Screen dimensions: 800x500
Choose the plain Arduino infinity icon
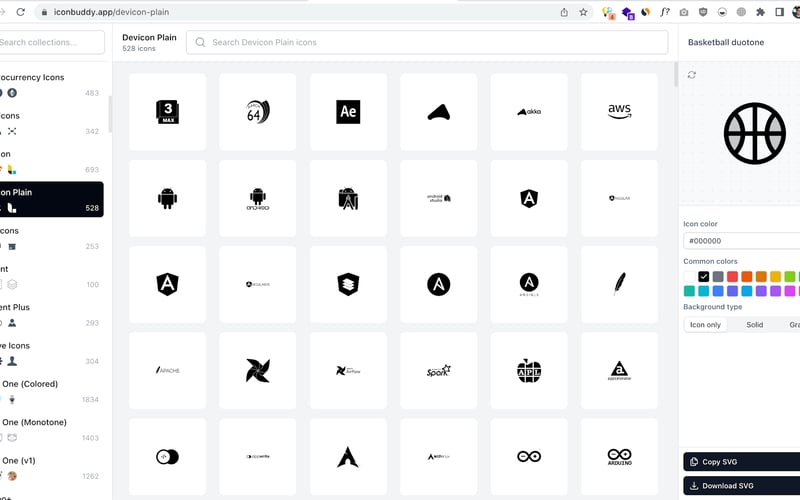pos(529,457)
